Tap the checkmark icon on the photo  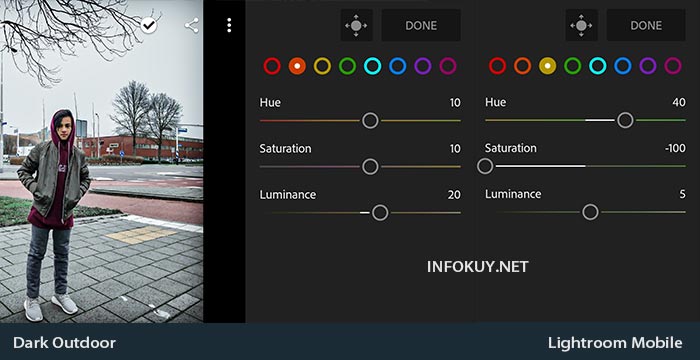(148, 25)
